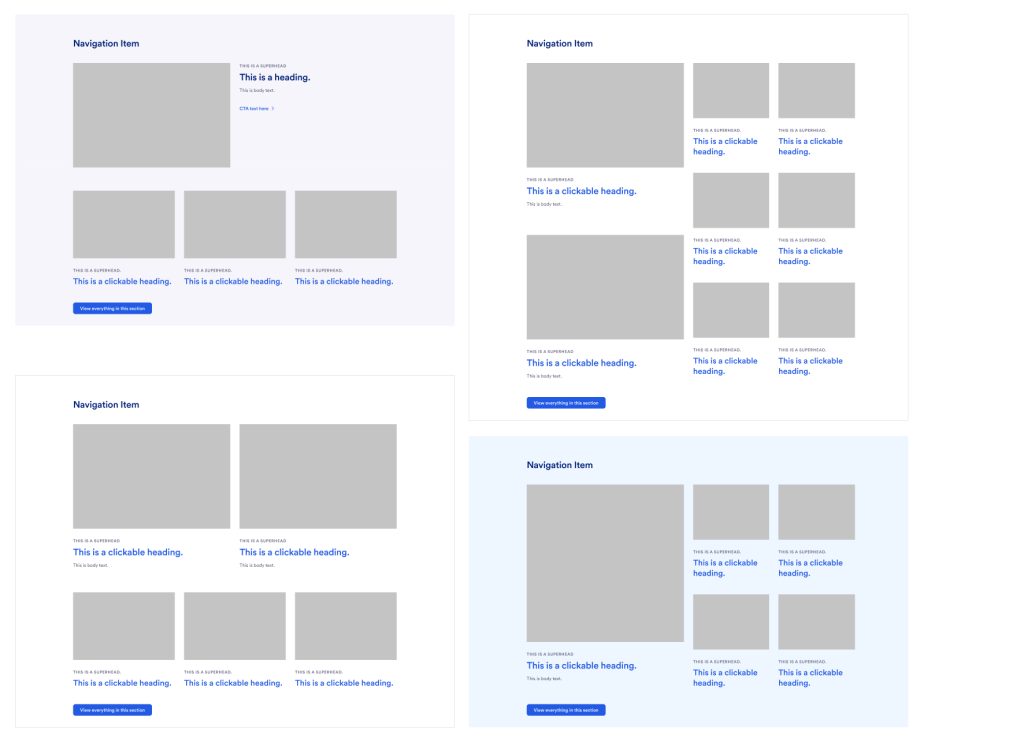Image resolution: width=1024 pixels, height=742 pixels.
Task: Select the large image beside "This is a heading."
Action: [x=152, y=115]
